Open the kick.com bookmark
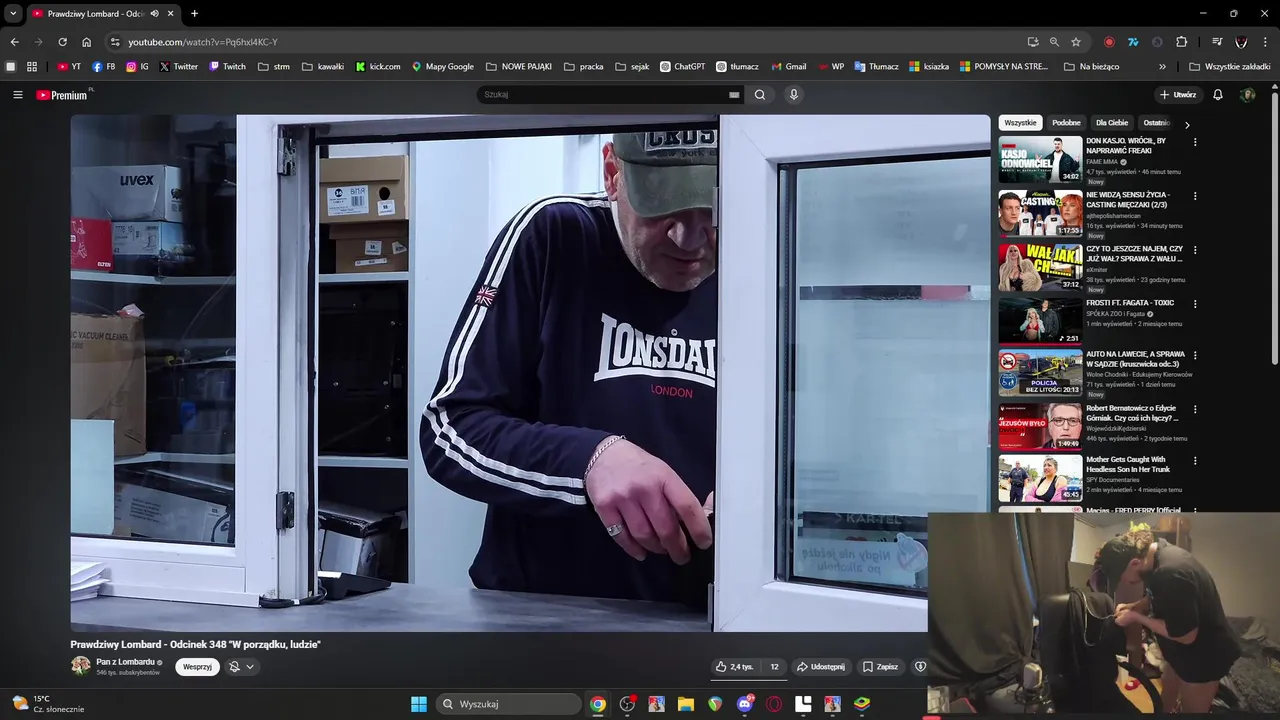1280x720 pixels. point(378,67)
